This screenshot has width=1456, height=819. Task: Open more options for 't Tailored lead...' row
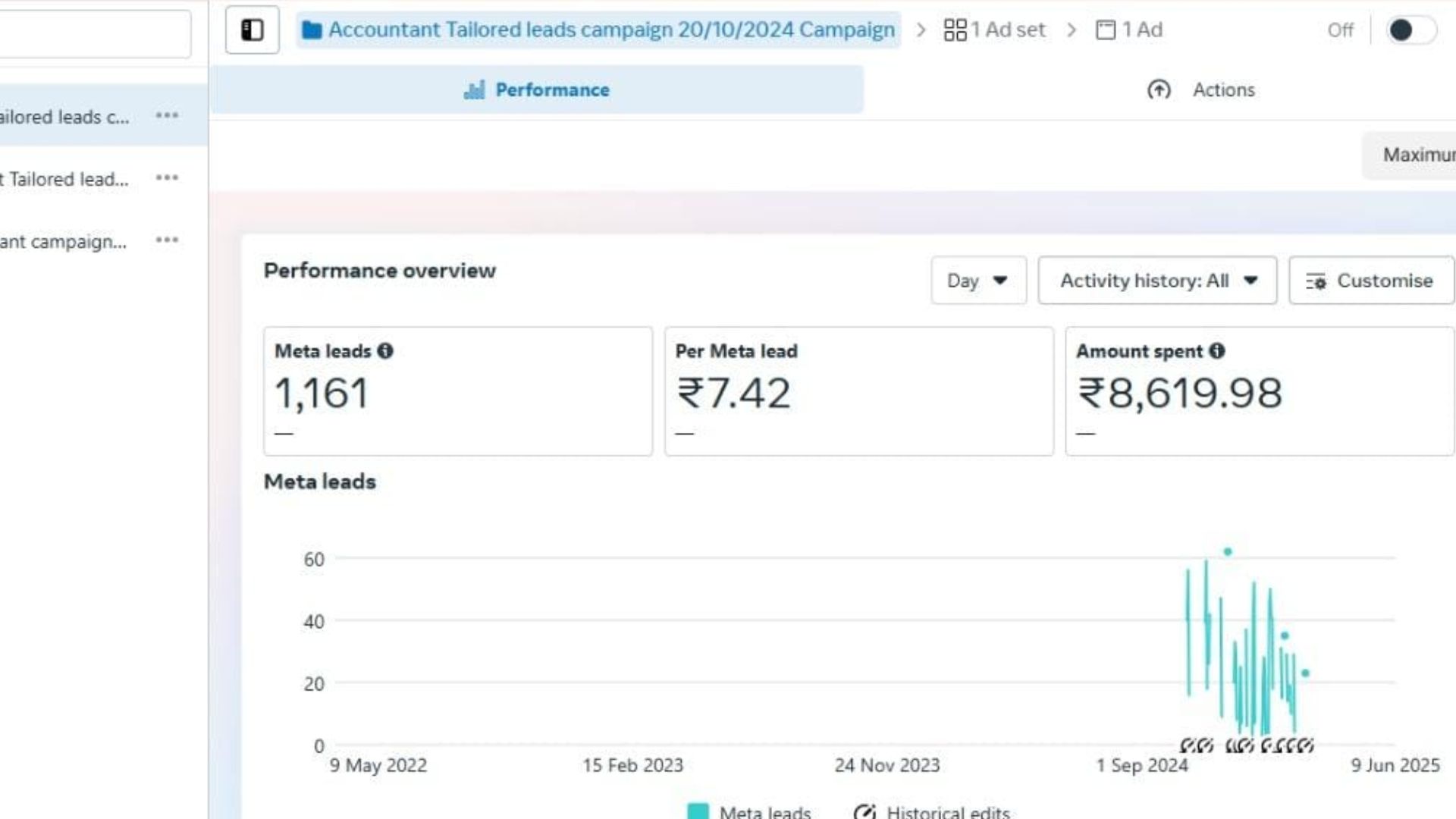(167, 177)
